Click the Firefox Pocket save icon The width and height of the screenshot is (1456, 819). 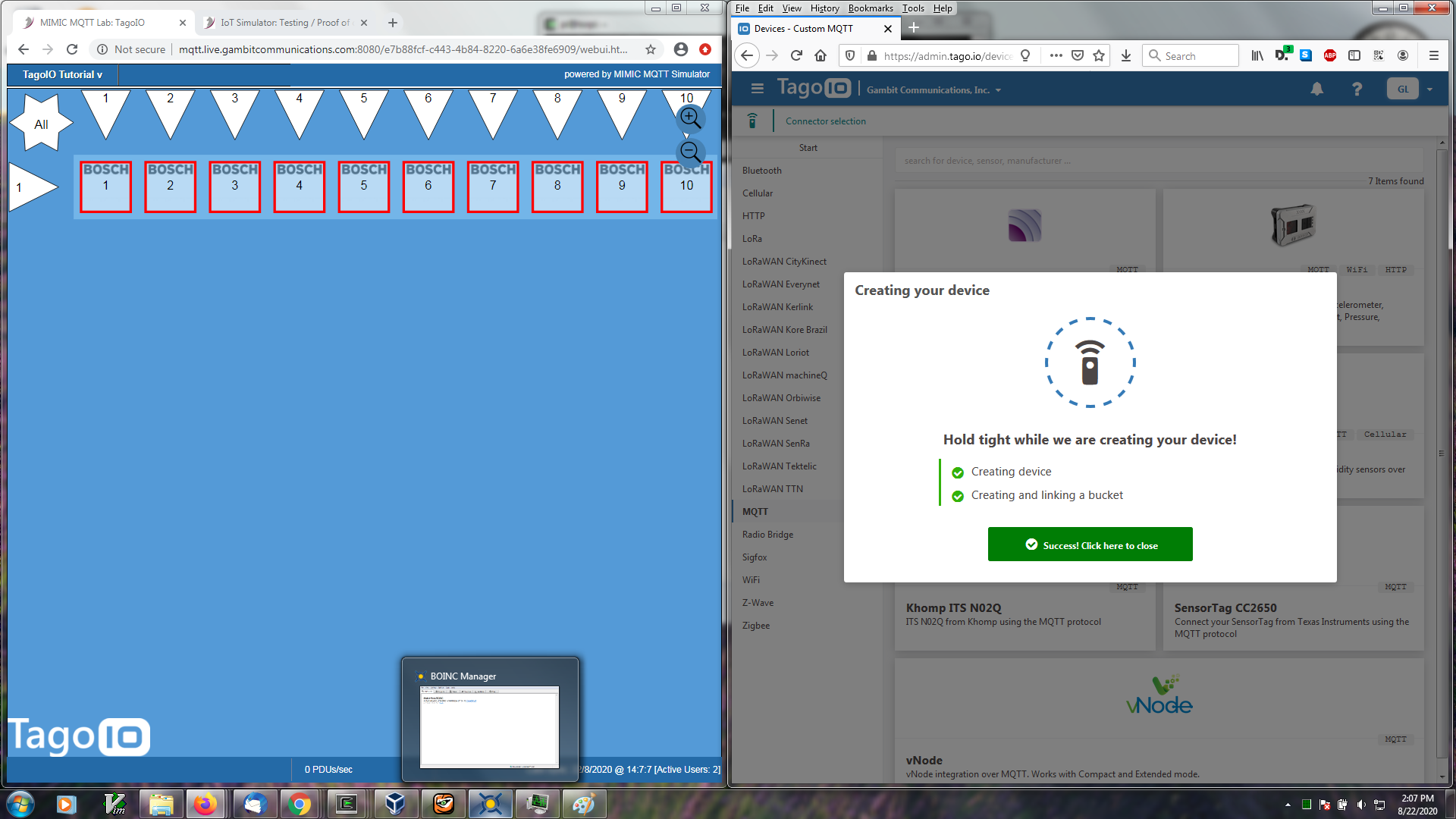tap(1078, 55)
